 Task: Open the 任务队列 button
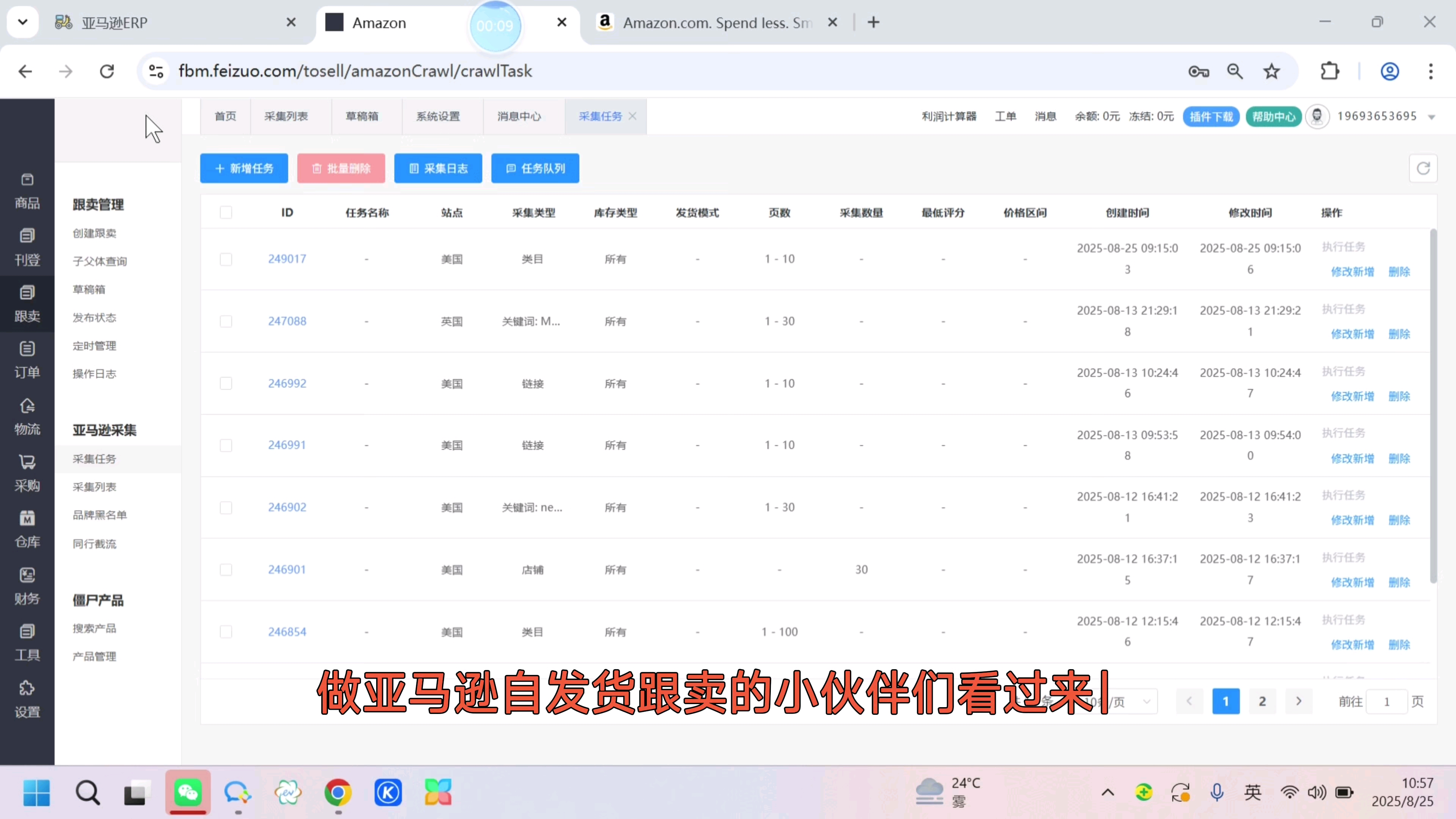coord(535,168)
